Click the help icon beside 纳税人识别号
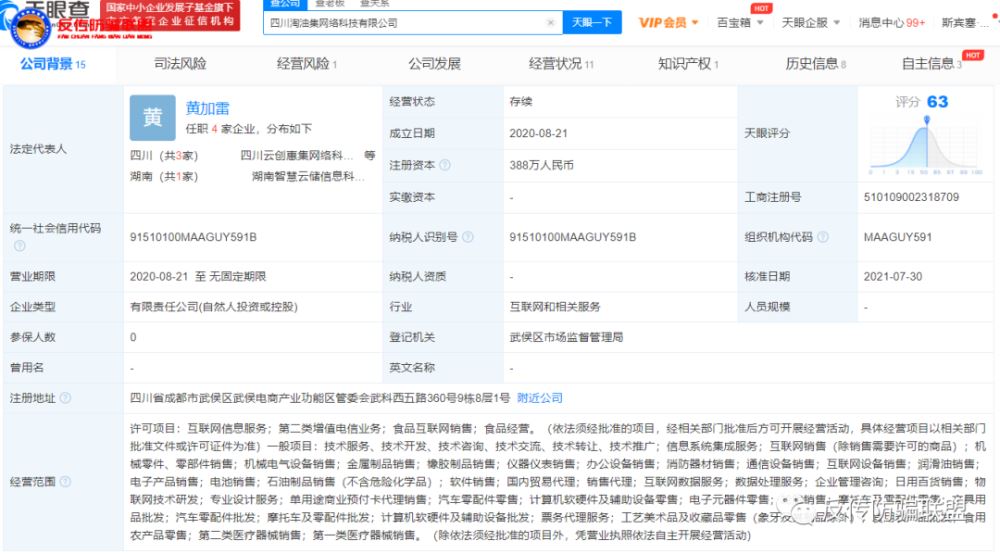This screenshot has height=554, width=1000. click(x=467, y=237)
